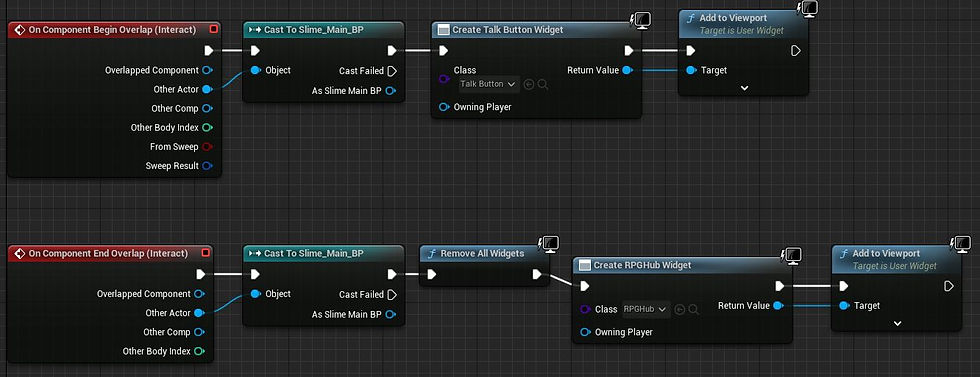Open the RPGHub class dropdown

tap(646, 309)
